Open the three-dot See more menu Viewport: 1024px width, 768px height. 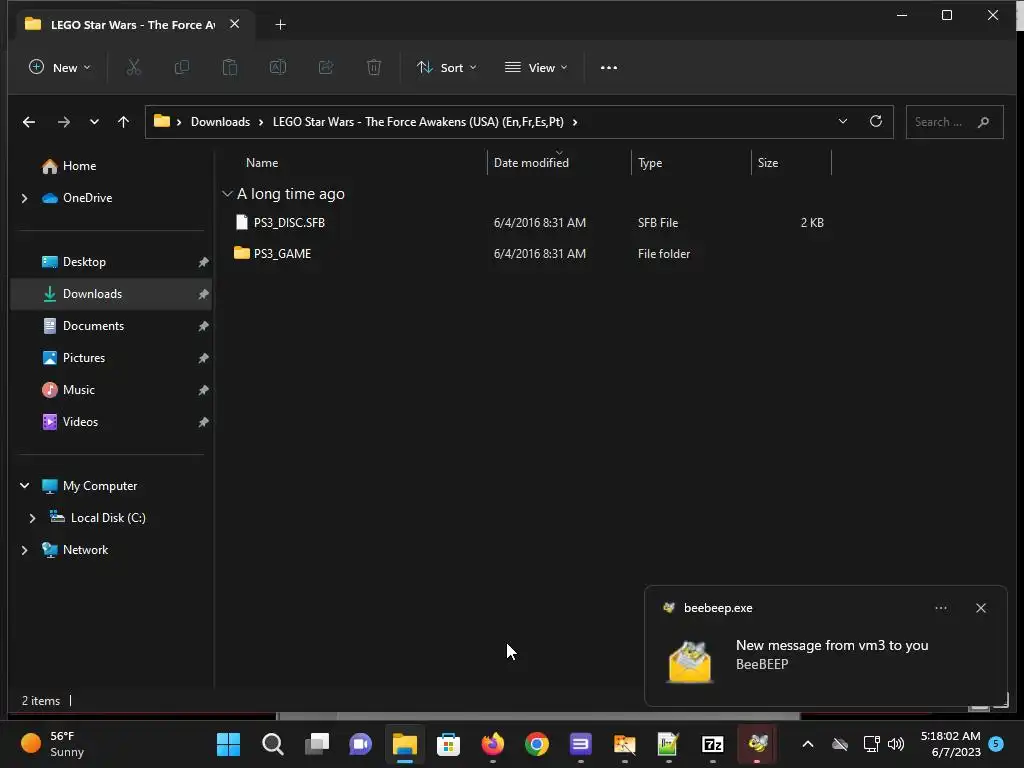609,67
